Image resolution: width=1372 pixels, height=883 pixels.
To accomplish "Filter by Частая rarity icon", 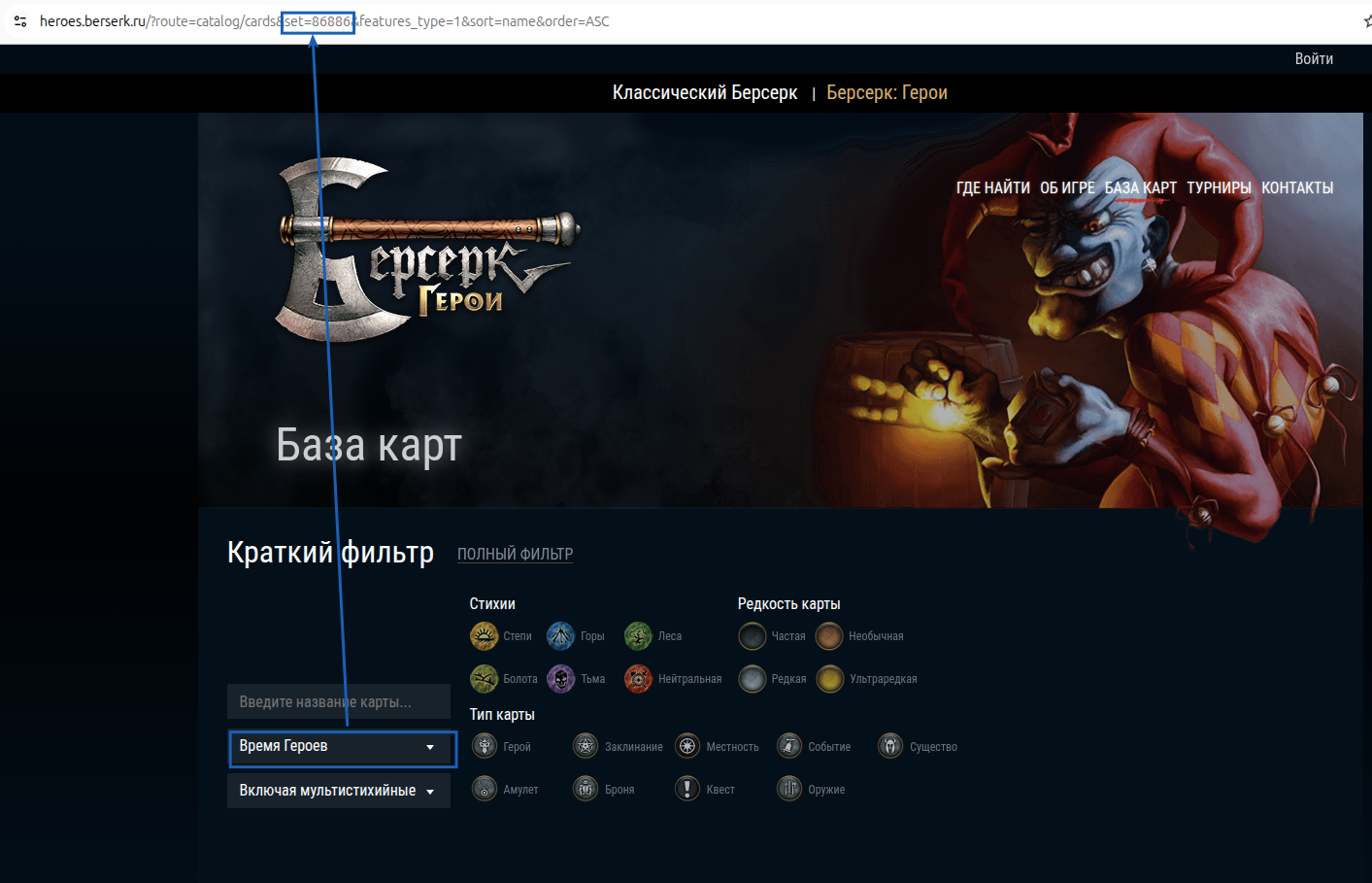I will [753, 636].
